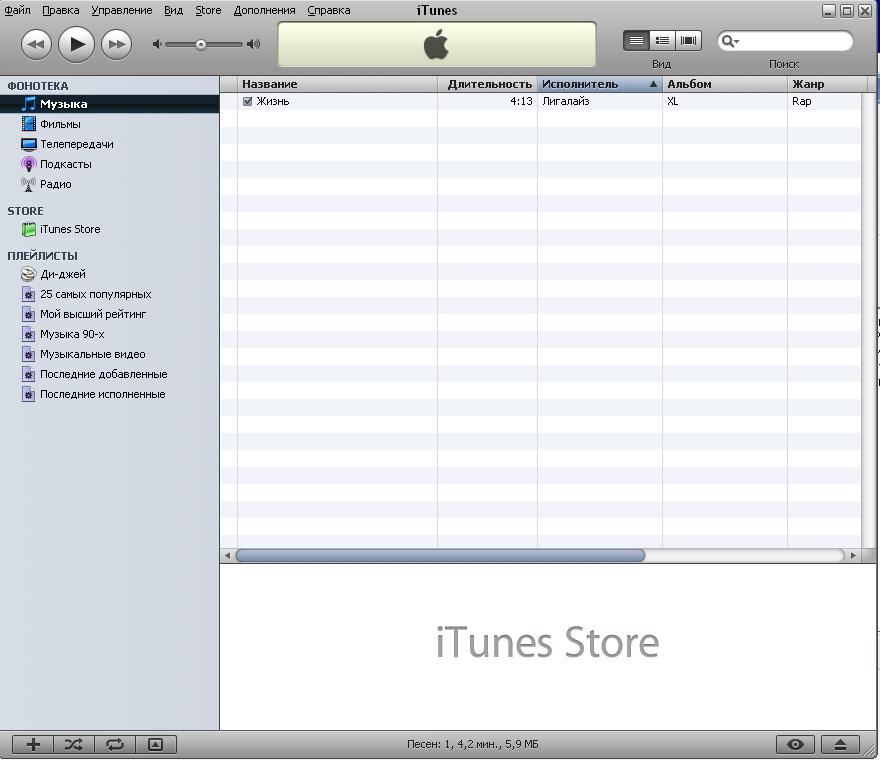The image size is (880, 760).
Task: Add a new playlist with plus button
Action: click(x=33, y=744)
